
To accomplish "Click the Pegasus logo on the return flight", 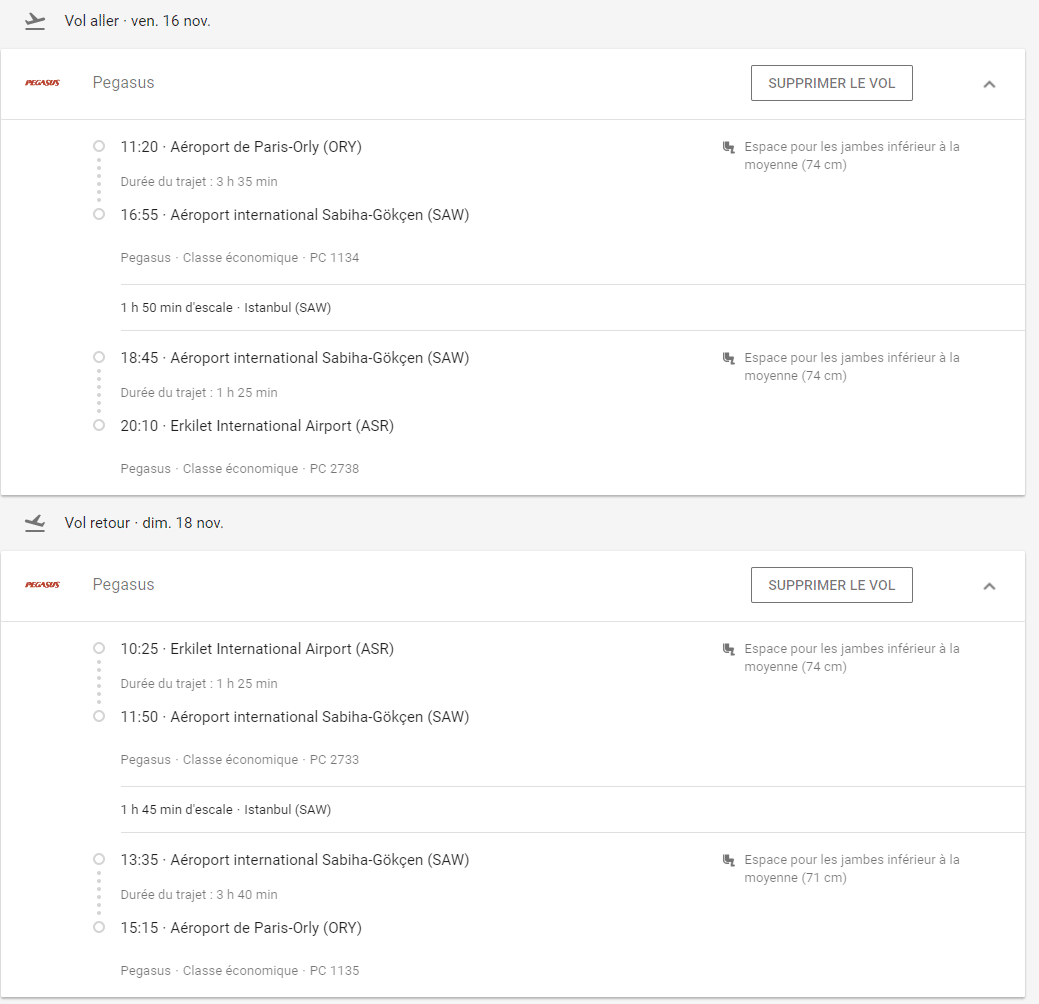I will point(42,585).
